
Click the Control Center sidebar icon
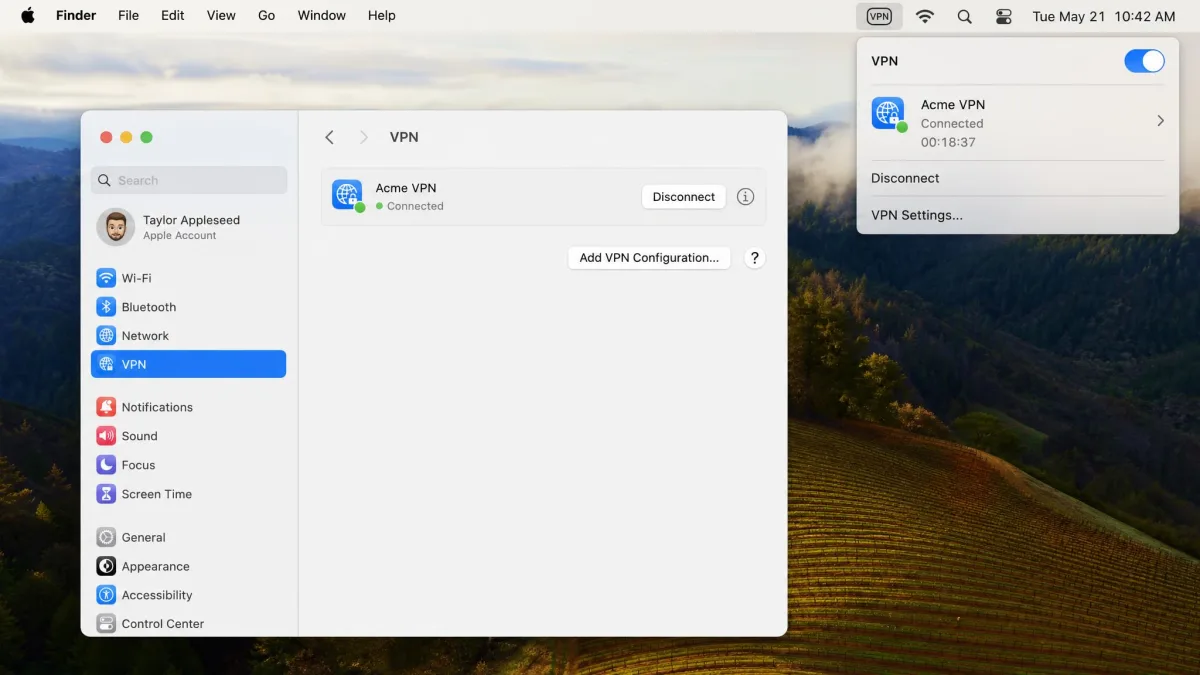(x=106, y=624)
